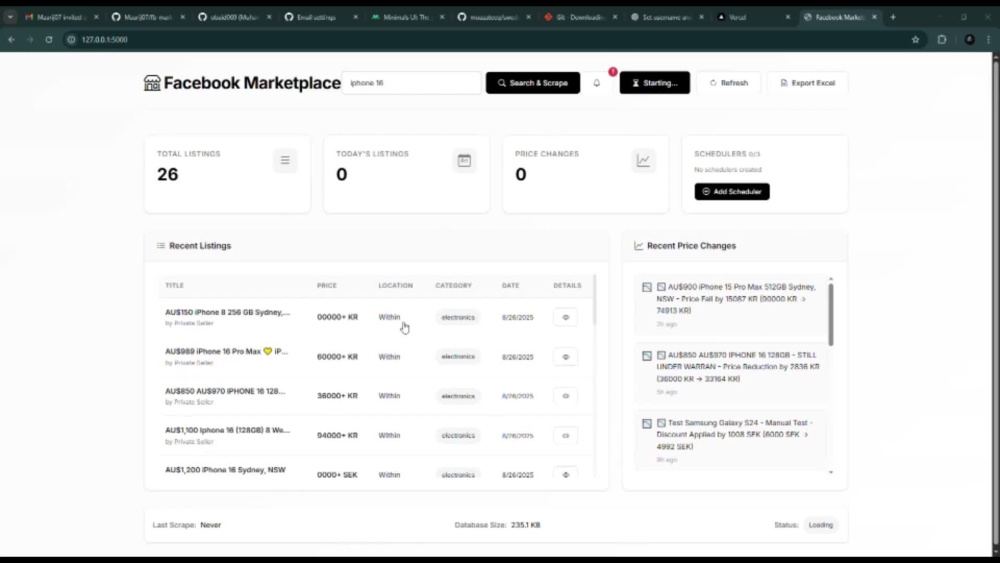Click the price changes scroll down arrow
The image size is (1000, 563).
[830, 472]
